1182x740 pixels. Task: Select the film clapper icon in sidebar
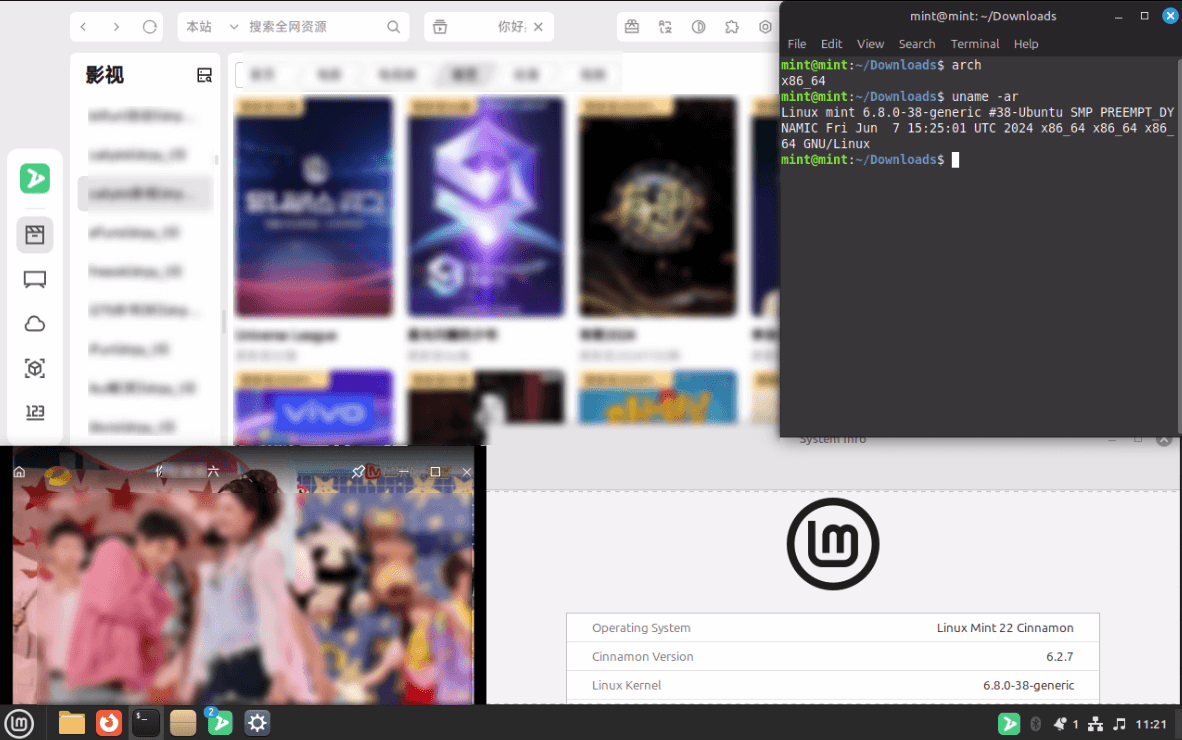tap(35, 235)
